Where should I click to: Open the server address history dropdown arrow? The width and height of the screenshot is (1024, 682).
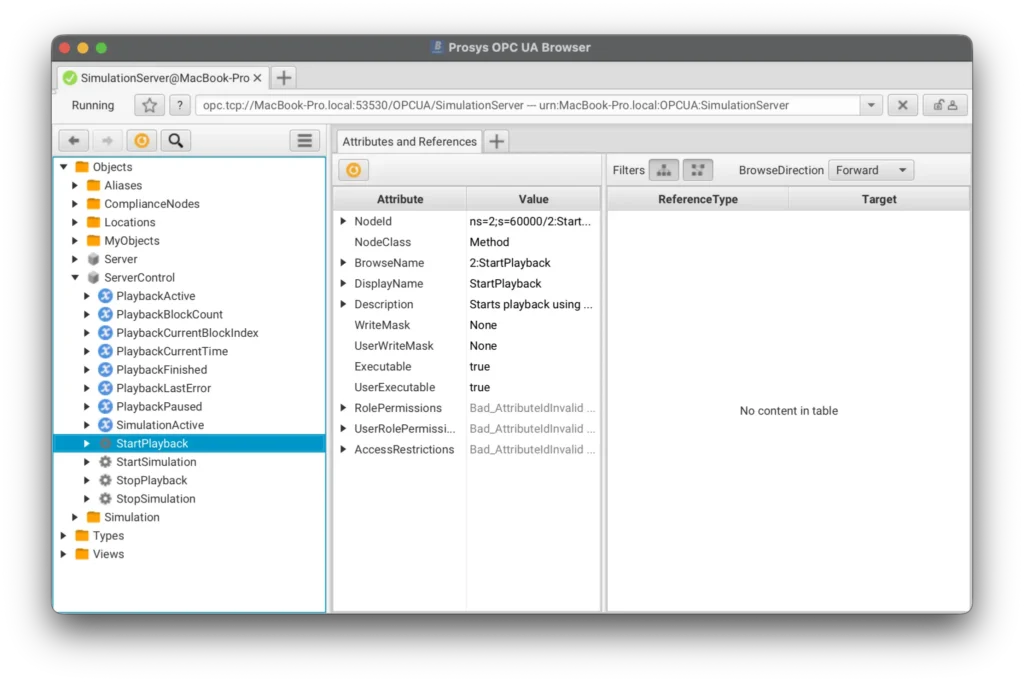click(x=871, y=105)
